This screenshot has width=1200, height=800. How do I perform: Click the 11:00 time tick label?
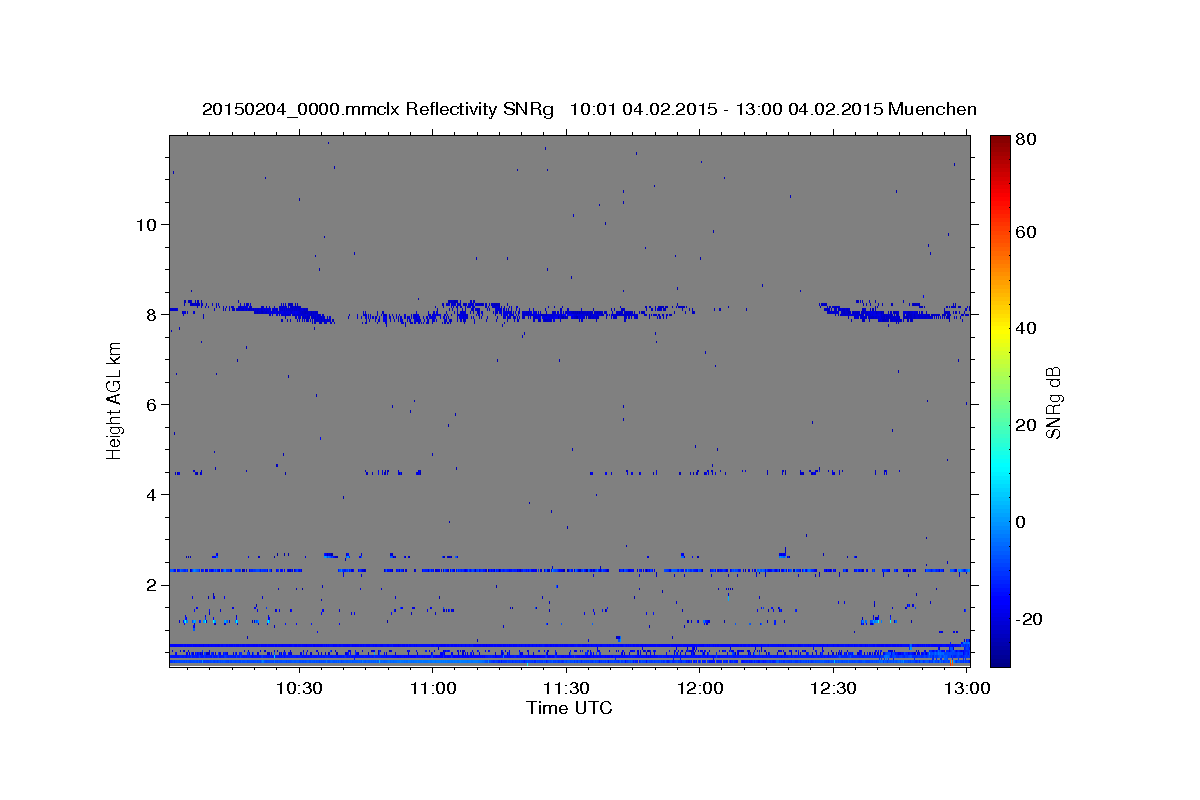click(x=433, y=689)
